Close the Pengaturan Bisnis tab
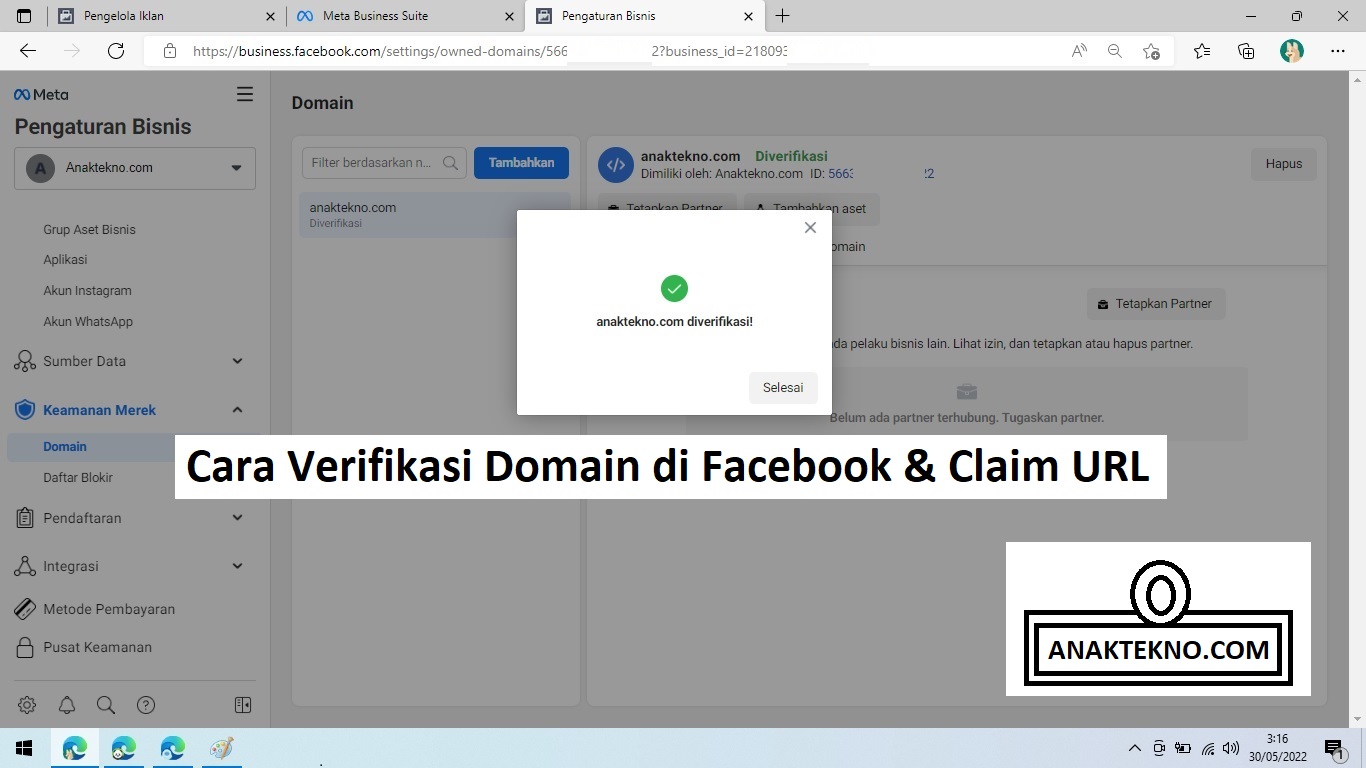The width and height of the screenshot is (1366, 768). tap(749, 16)
